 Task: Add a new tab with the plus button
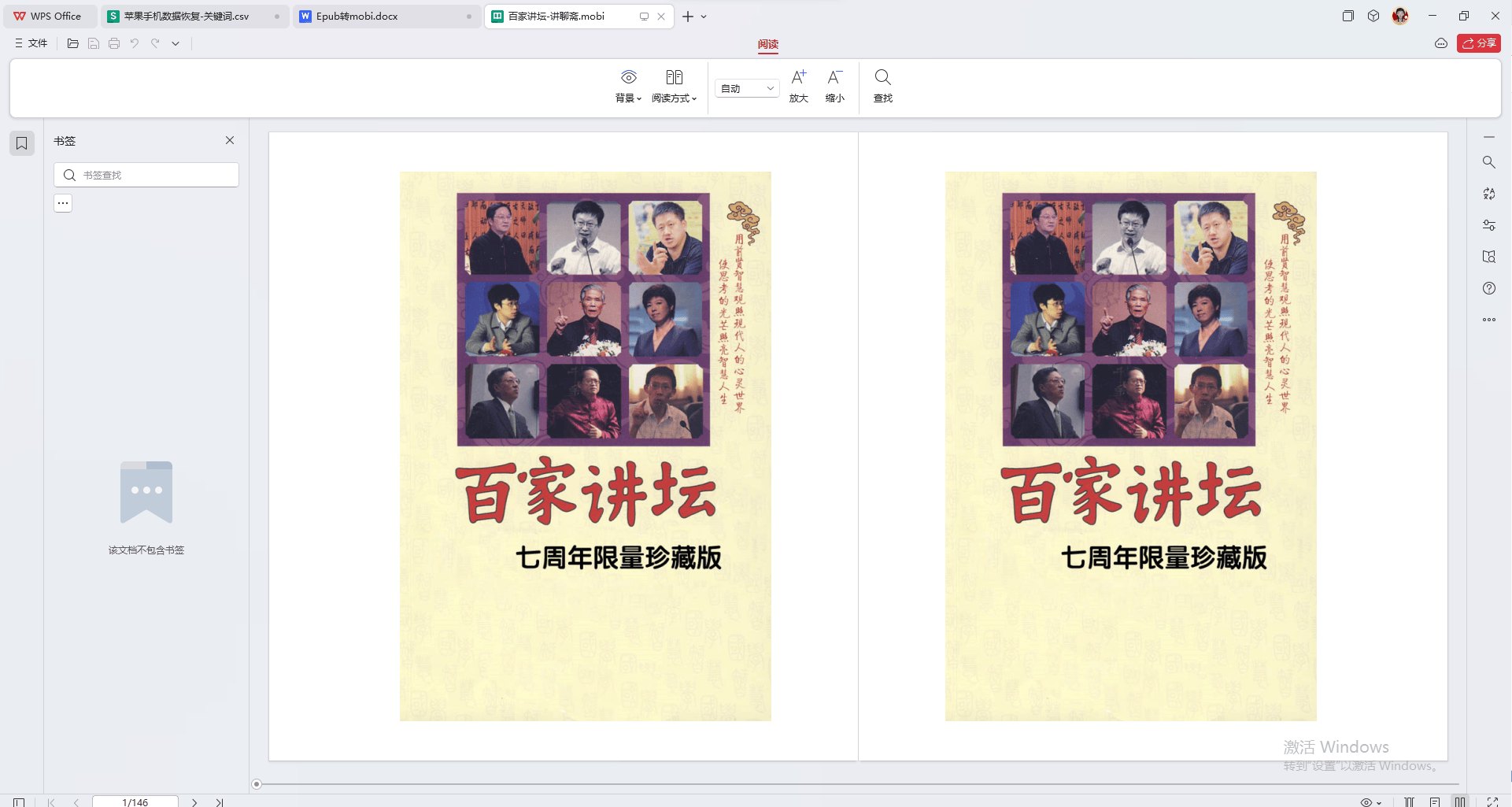coord(688,16)
